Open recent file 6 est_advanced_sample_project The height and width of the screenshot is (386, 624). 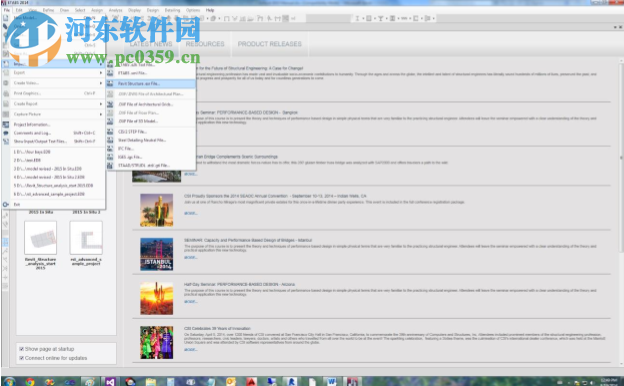pos(49,194)
